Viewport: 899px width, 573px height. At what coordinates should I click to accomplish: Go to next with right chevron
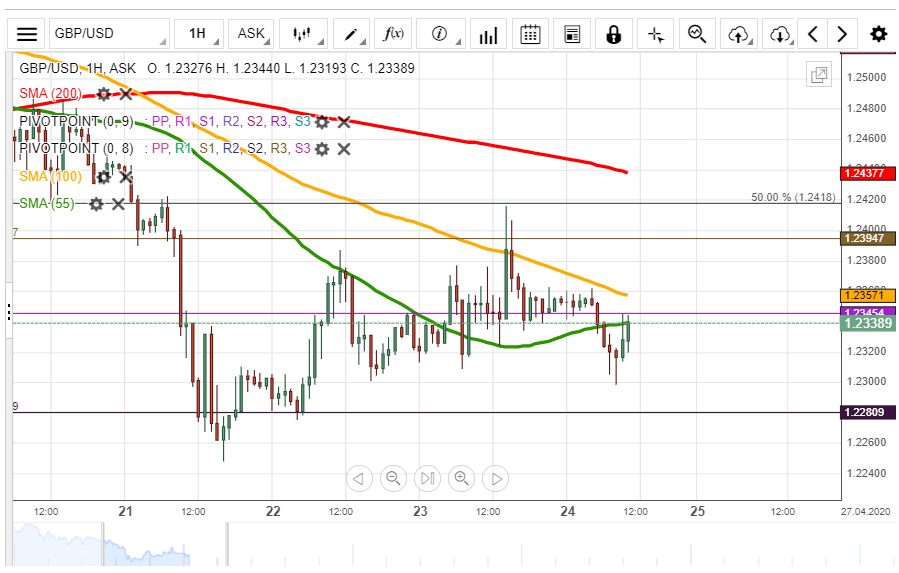842,34
